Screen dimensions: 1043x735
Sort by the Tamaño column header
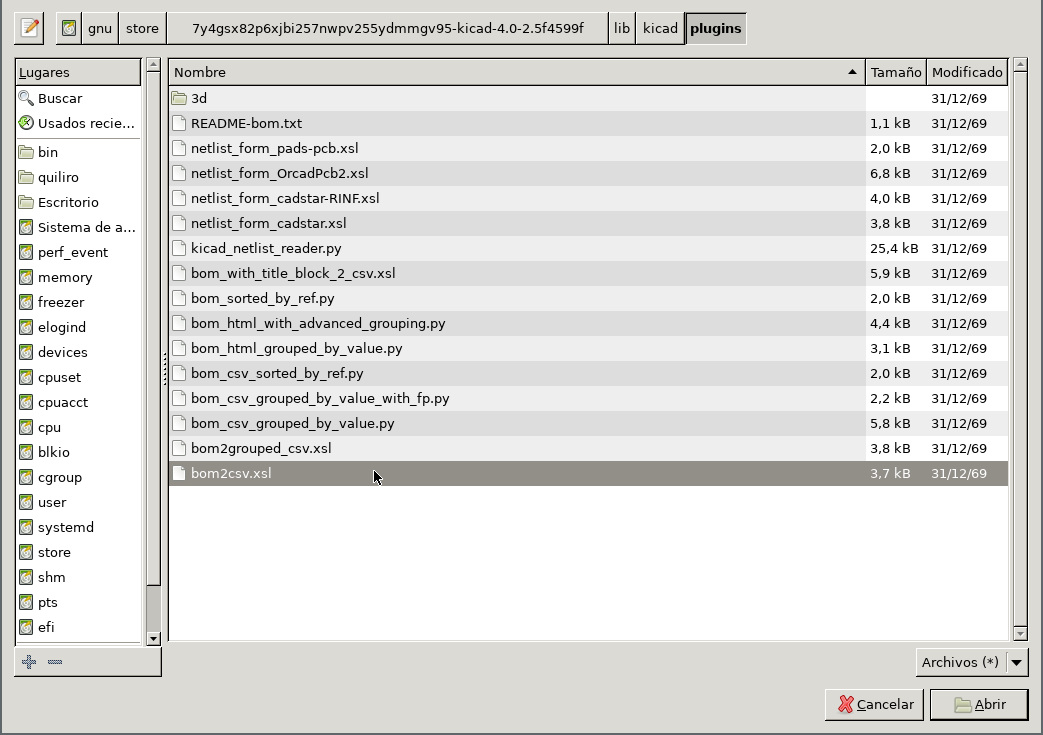[x=896, y=73]
